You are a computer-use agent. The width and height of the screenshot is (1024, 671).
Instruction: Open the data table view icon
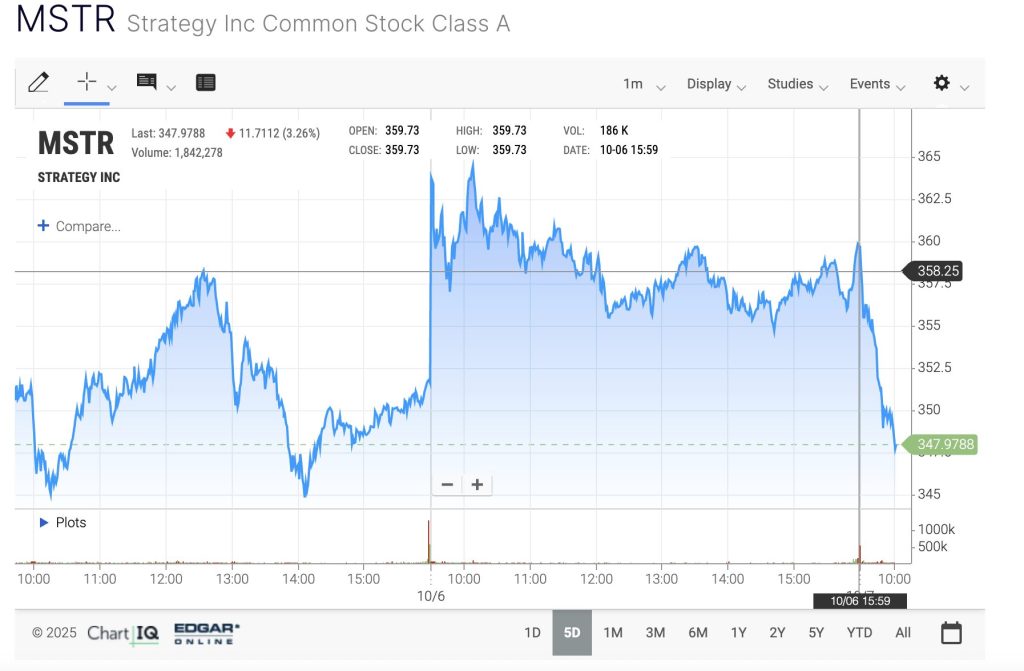[x=206, y=83]
